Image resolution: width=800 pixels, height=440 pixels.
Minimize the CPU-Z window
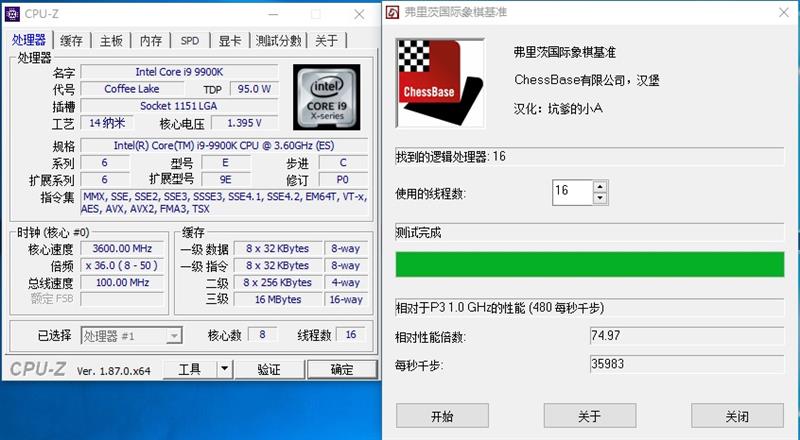coord(273,14)
